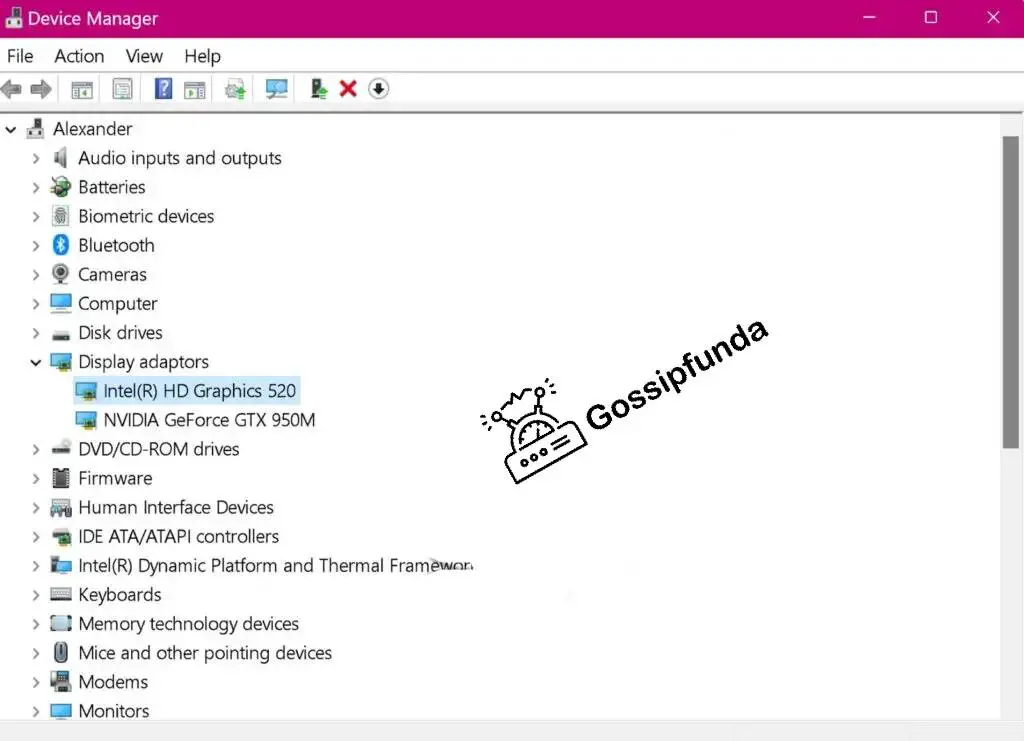Select the Mice and other pointing devices row
Image resolution: width=1024 pixels, height=741 pixels.
click(205, 653)
